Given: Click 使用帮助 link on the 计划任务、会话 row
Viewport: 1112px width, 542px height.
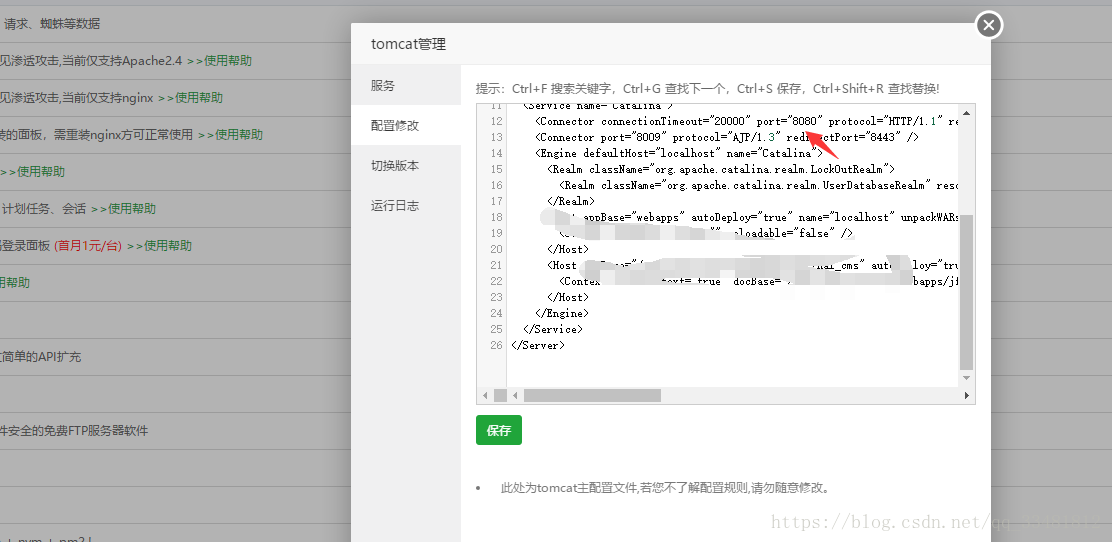Looking at the screenshot, I should point(132,209).
